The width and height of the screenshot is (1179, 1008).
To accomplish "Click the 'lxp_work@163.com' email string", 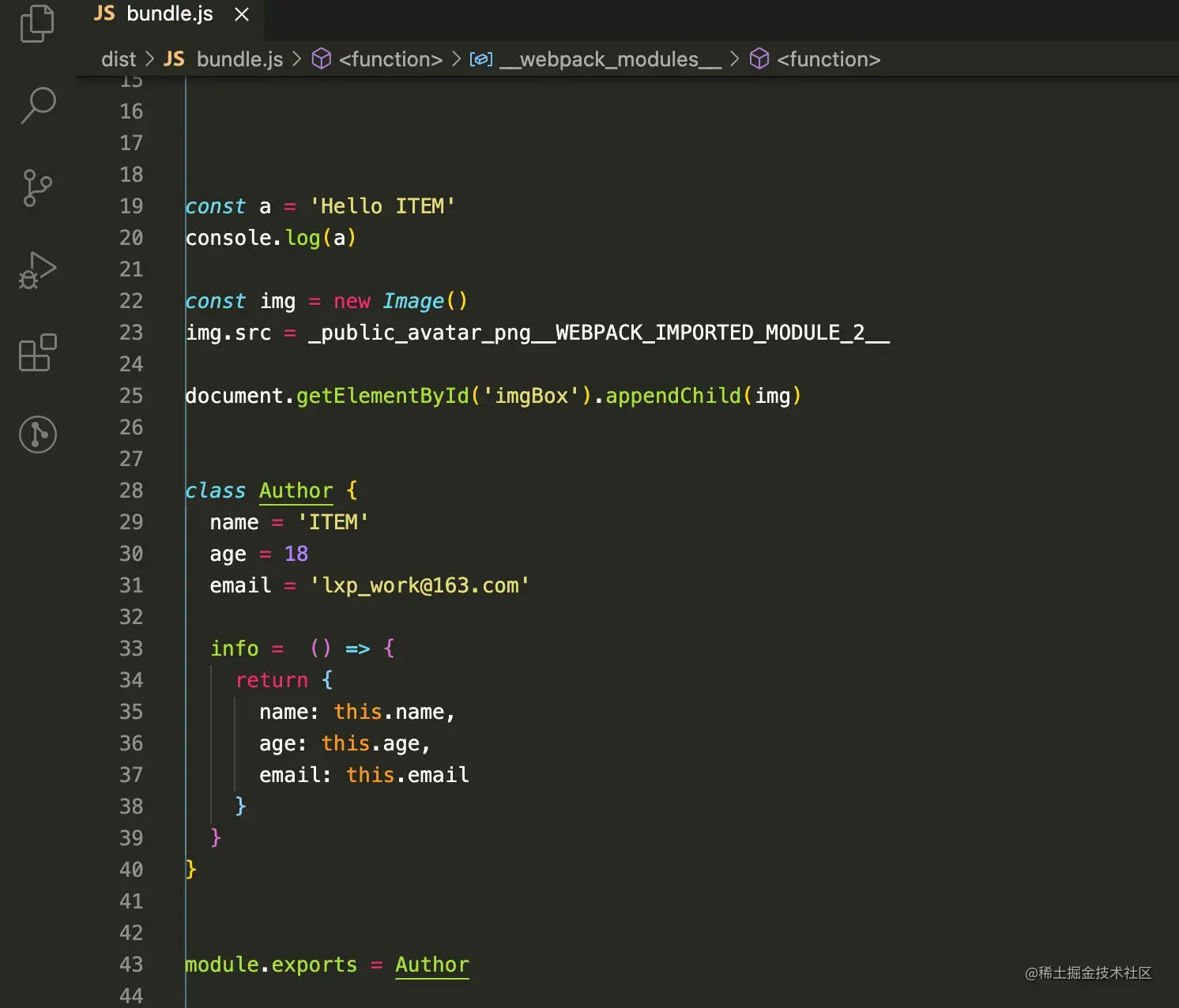I will click(420, 585).
